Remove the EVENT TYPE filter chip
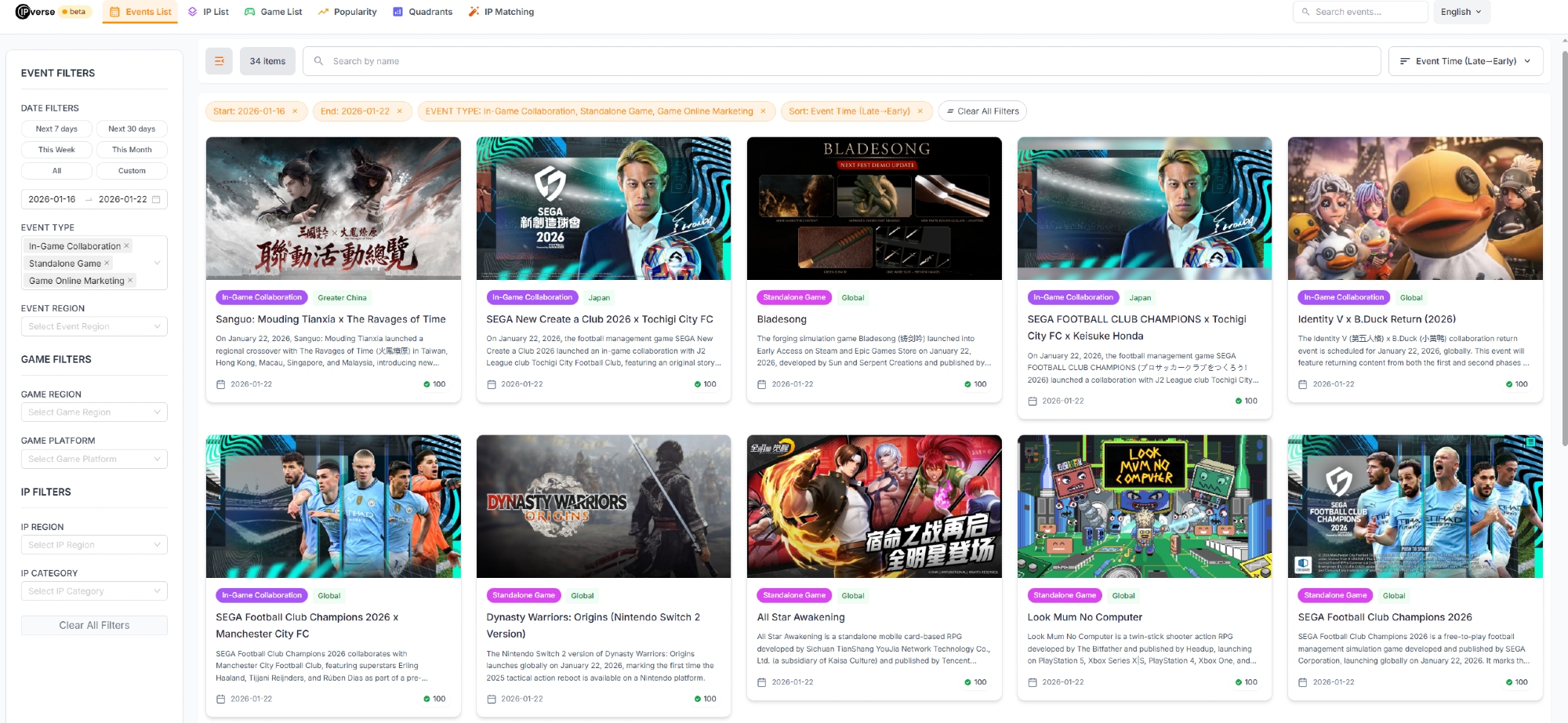The width and height of the screenshot is (1568, 723). click(x=763, y=111)
